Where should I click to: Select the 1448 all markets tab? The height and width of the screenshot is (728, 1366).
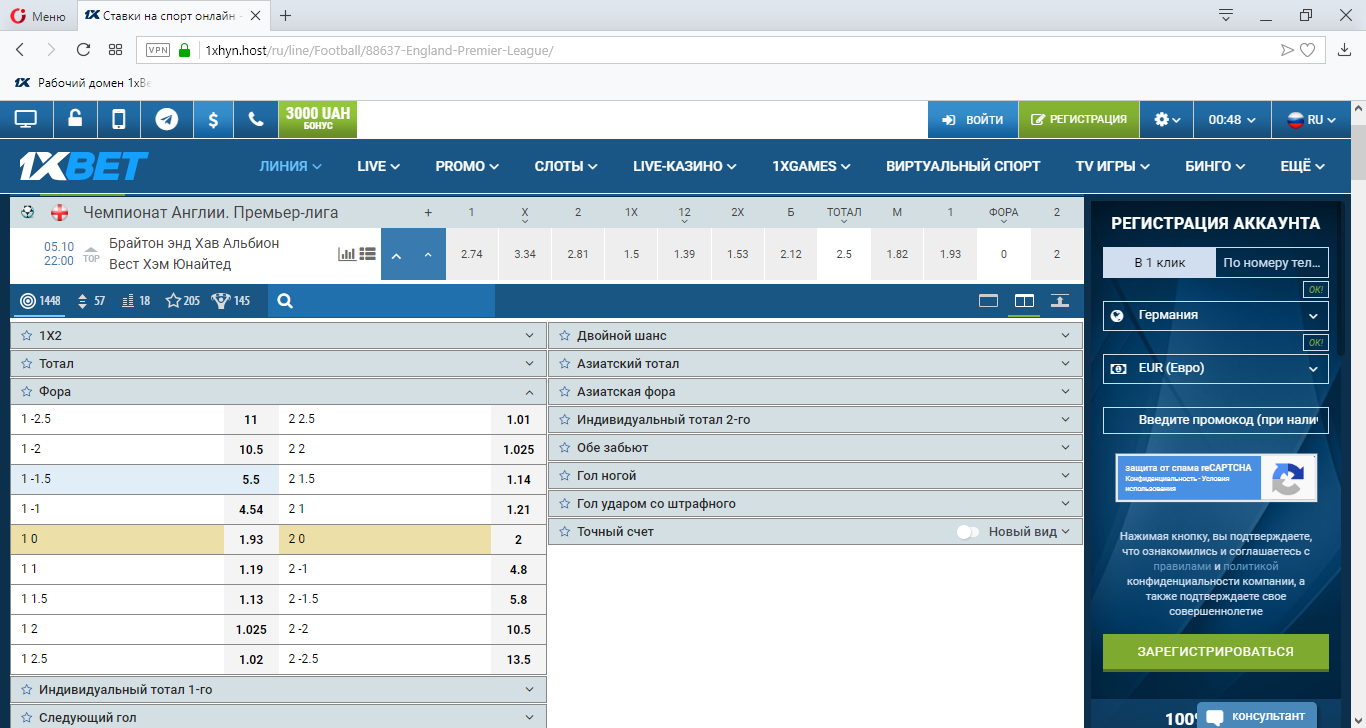click(x=40, y=300)
